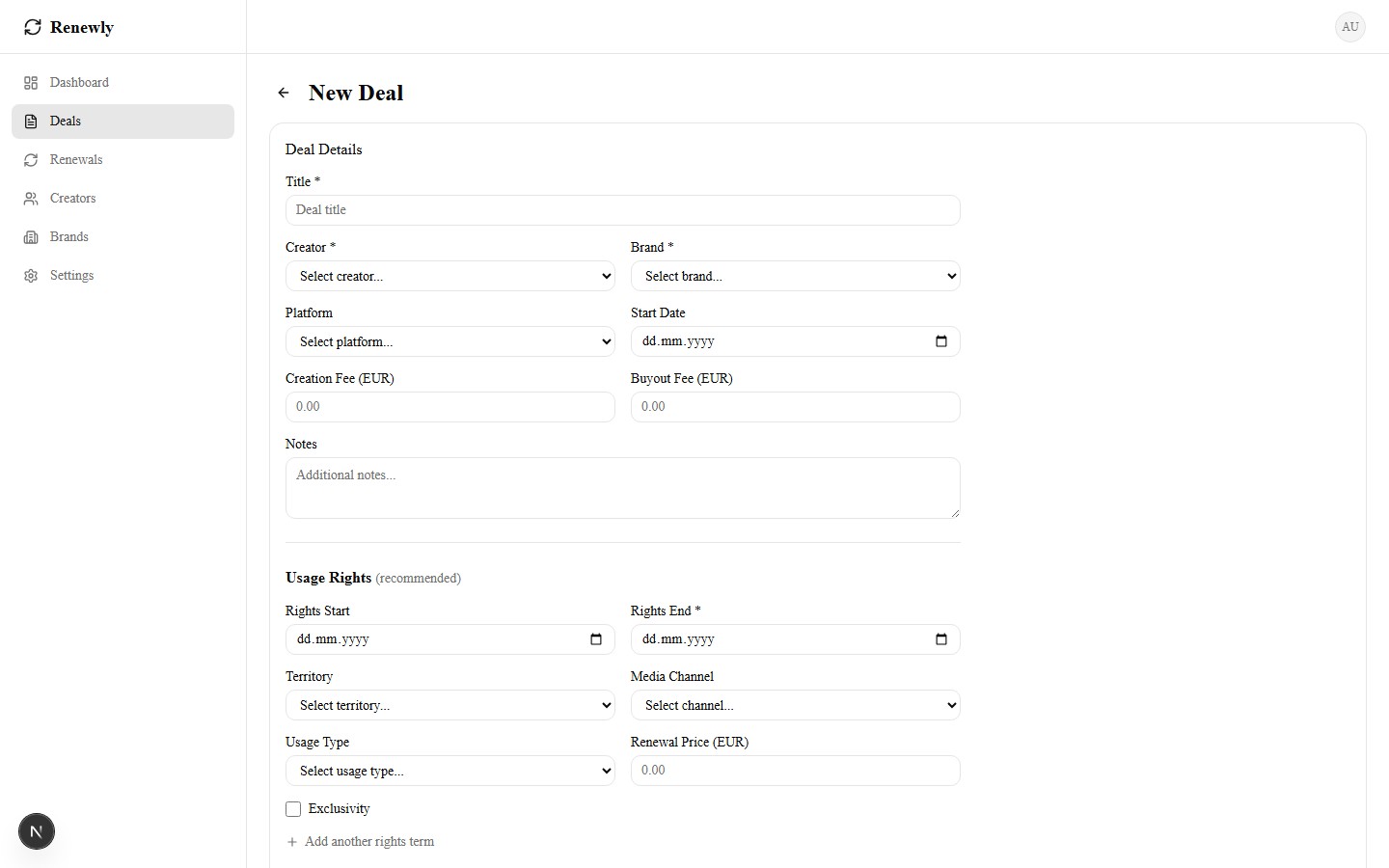Open Renewals in the sidebar

pos(76,160)
